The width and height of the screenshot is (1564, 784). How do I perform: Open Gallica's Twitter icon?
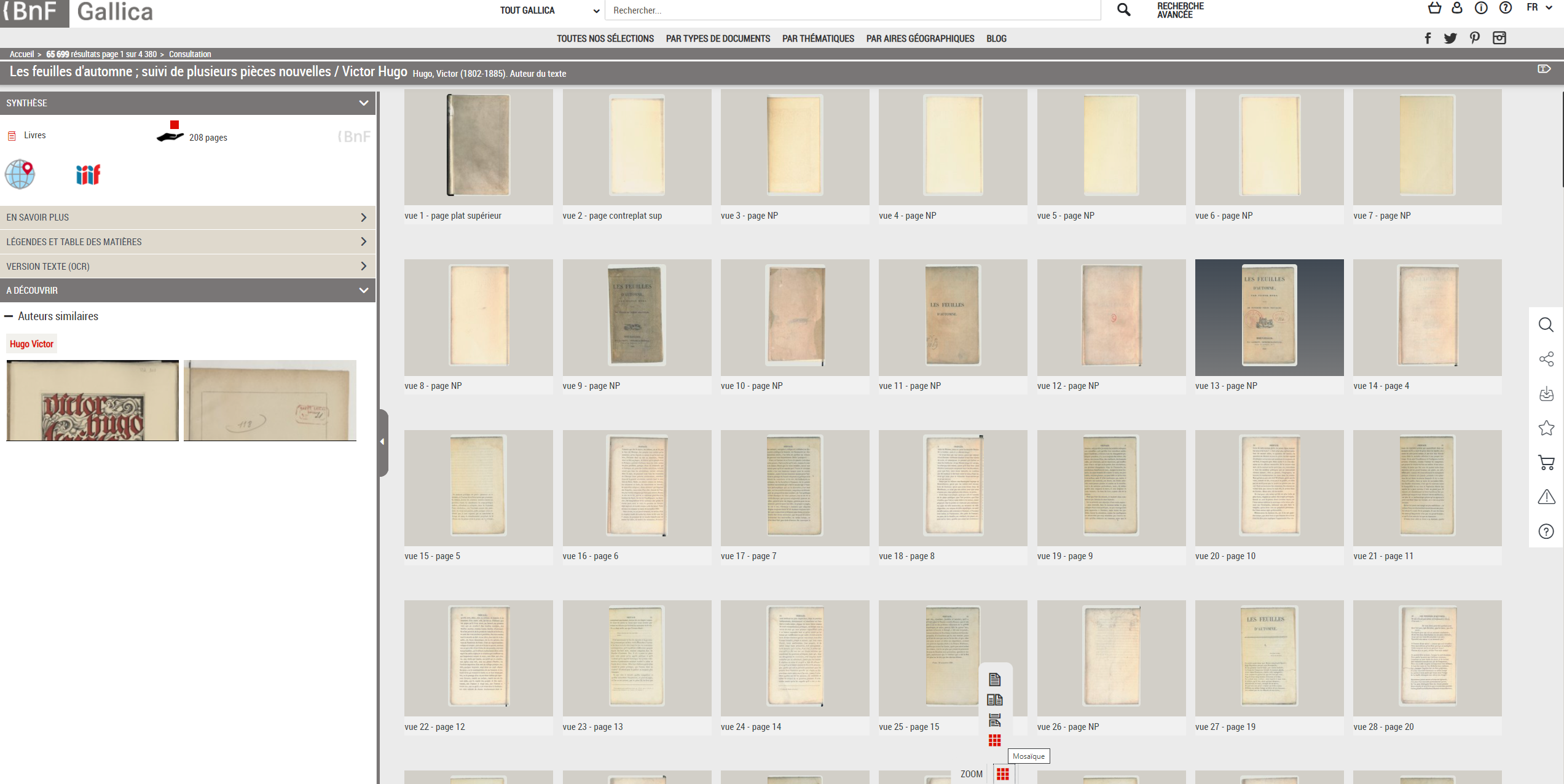[x=1450, y=38]
